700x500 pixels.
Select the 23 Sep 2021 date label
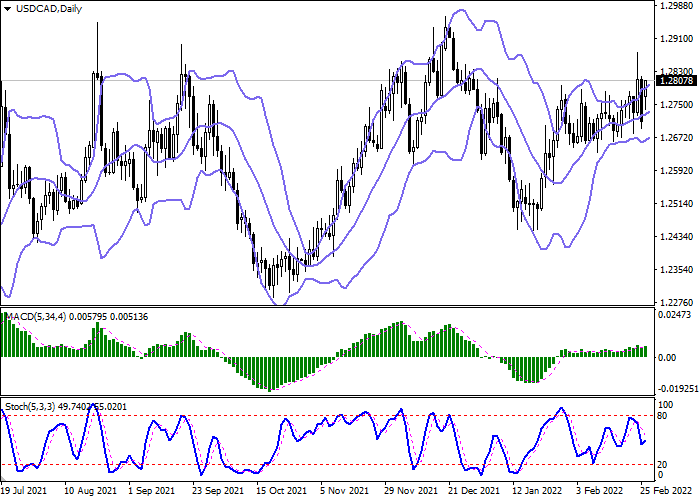218,490
